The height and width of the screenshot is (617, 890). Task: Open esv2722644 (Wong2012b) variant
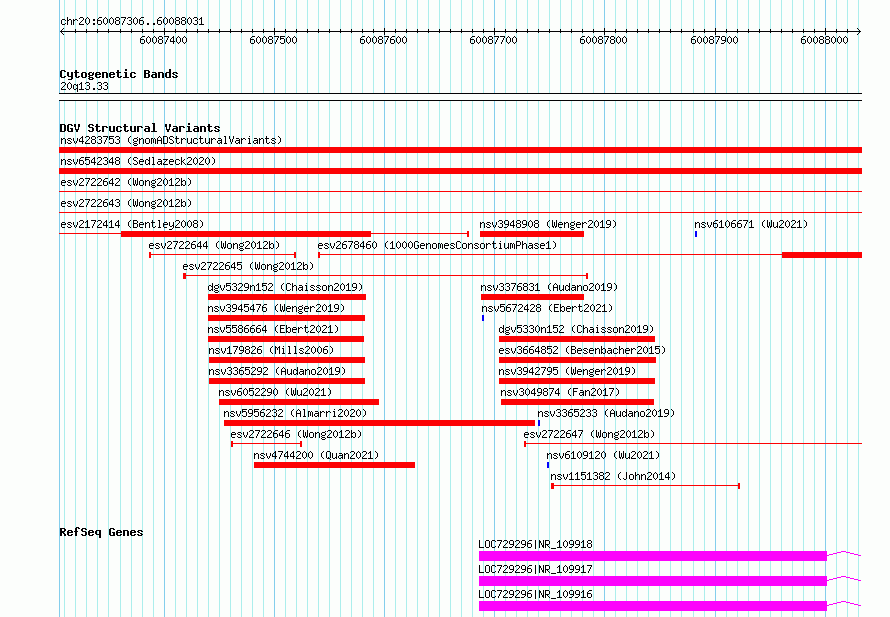pyautogui.click(x=214, y=245)
